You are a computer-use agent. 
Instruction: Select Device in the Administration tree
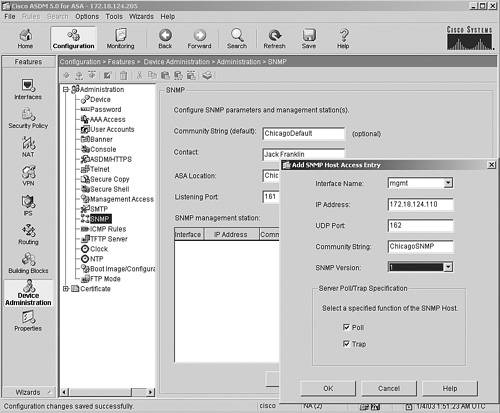pos(100,99)
